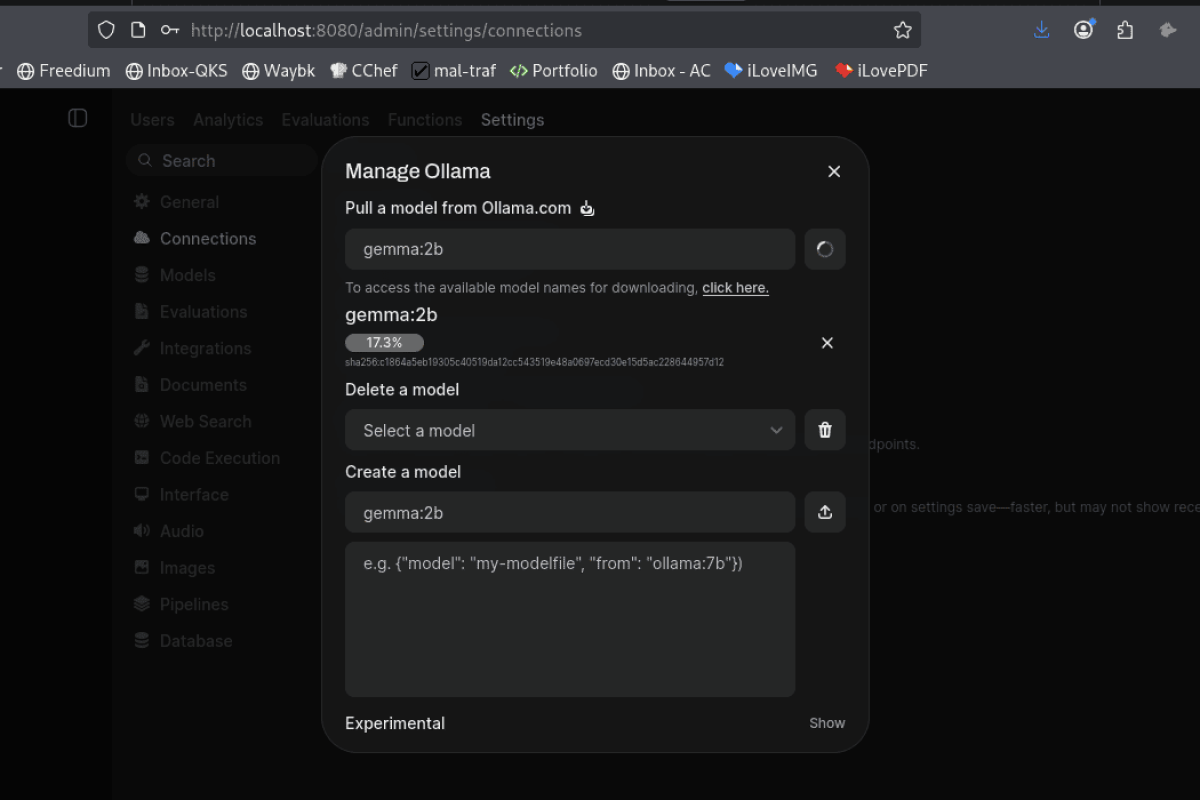The height and width of the screenshot is (800, 1200).
Task: Open browser extensions puzzle icon
Action: (1125, 30)
